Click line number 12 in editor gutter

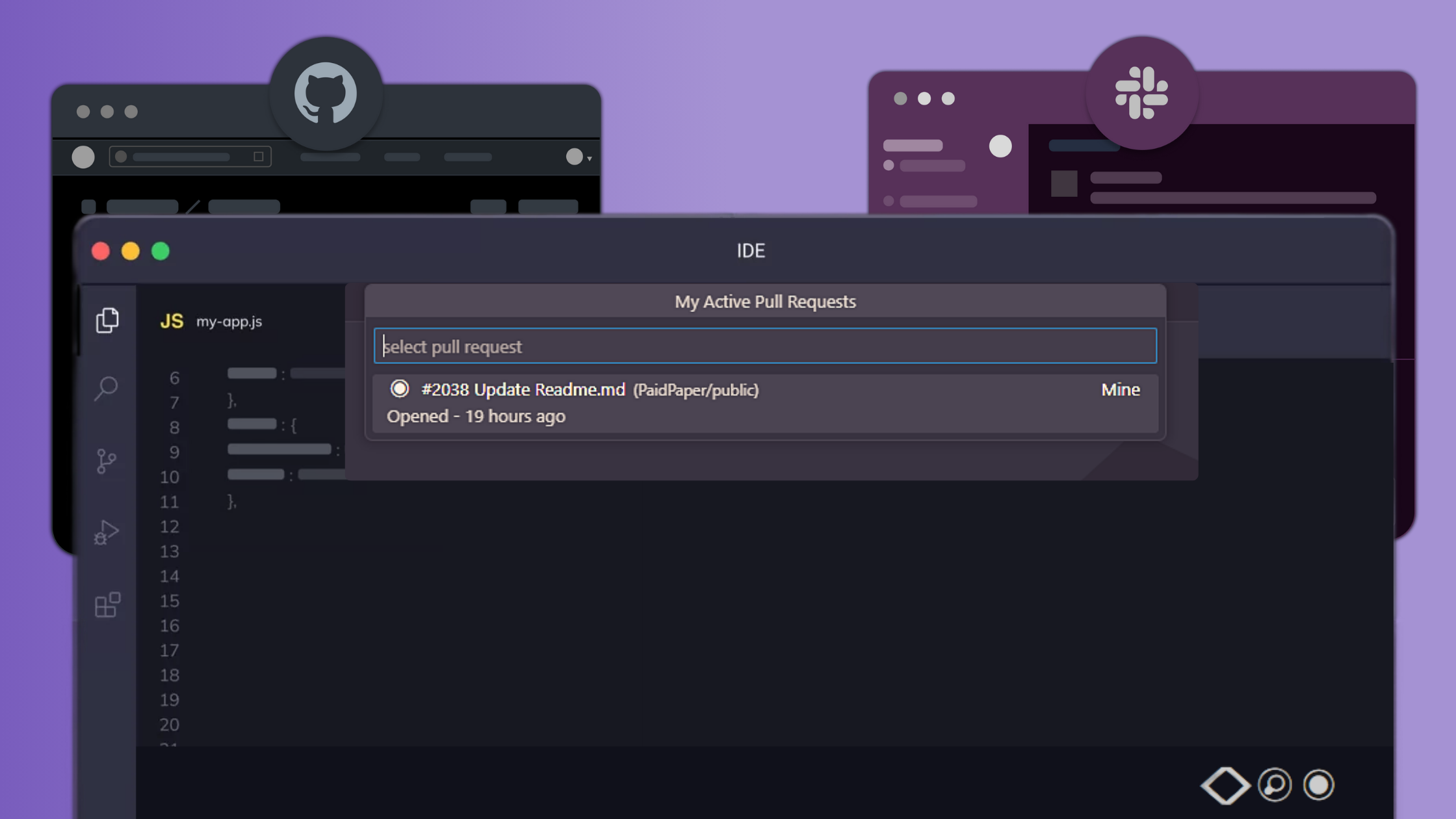coord(170,526)
